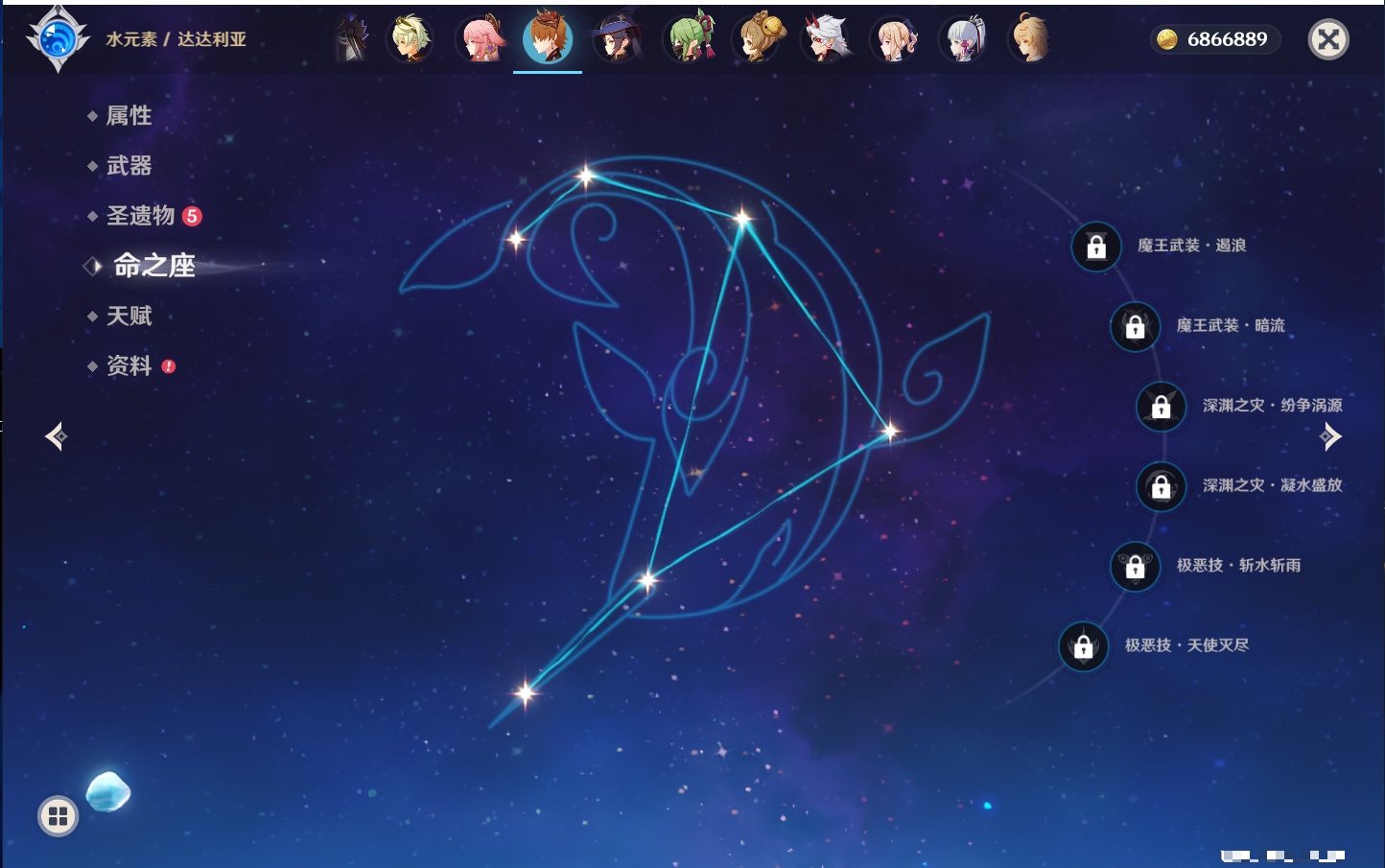Switch to the silver-haired ponytail character avatar

point(963,39)
